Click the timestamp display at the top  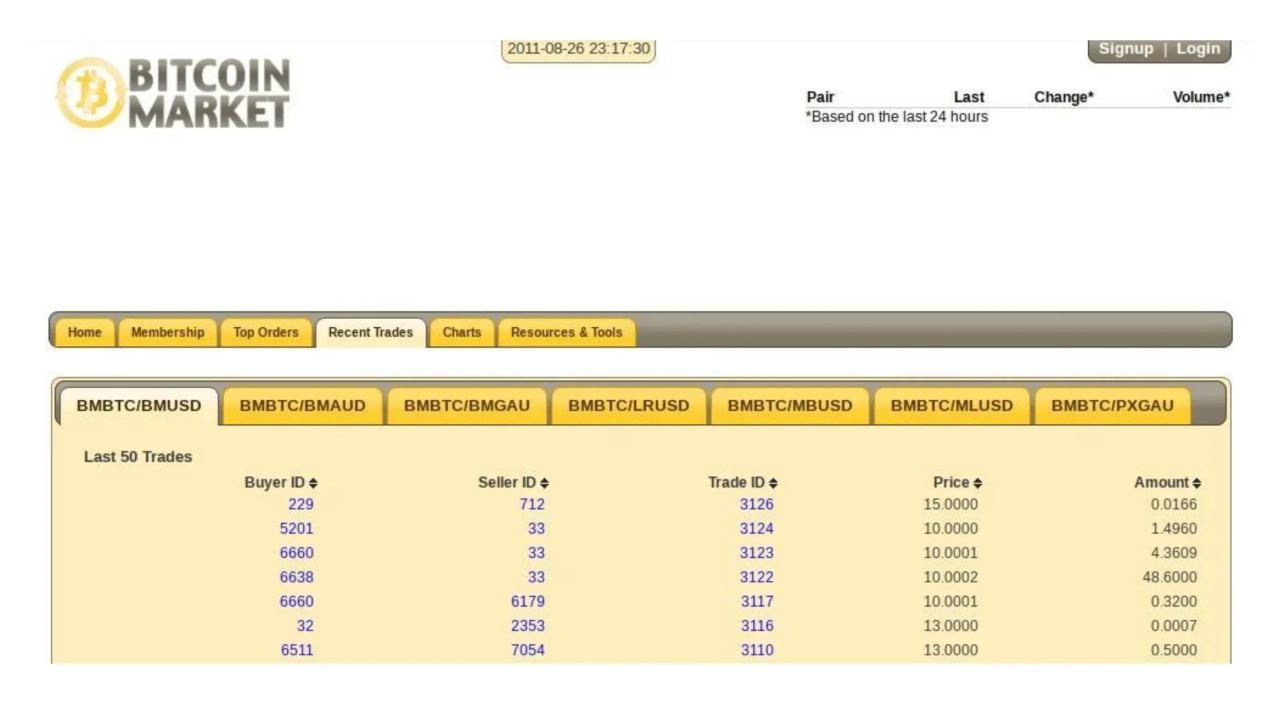pyautogui.click(x=578, y=48)
